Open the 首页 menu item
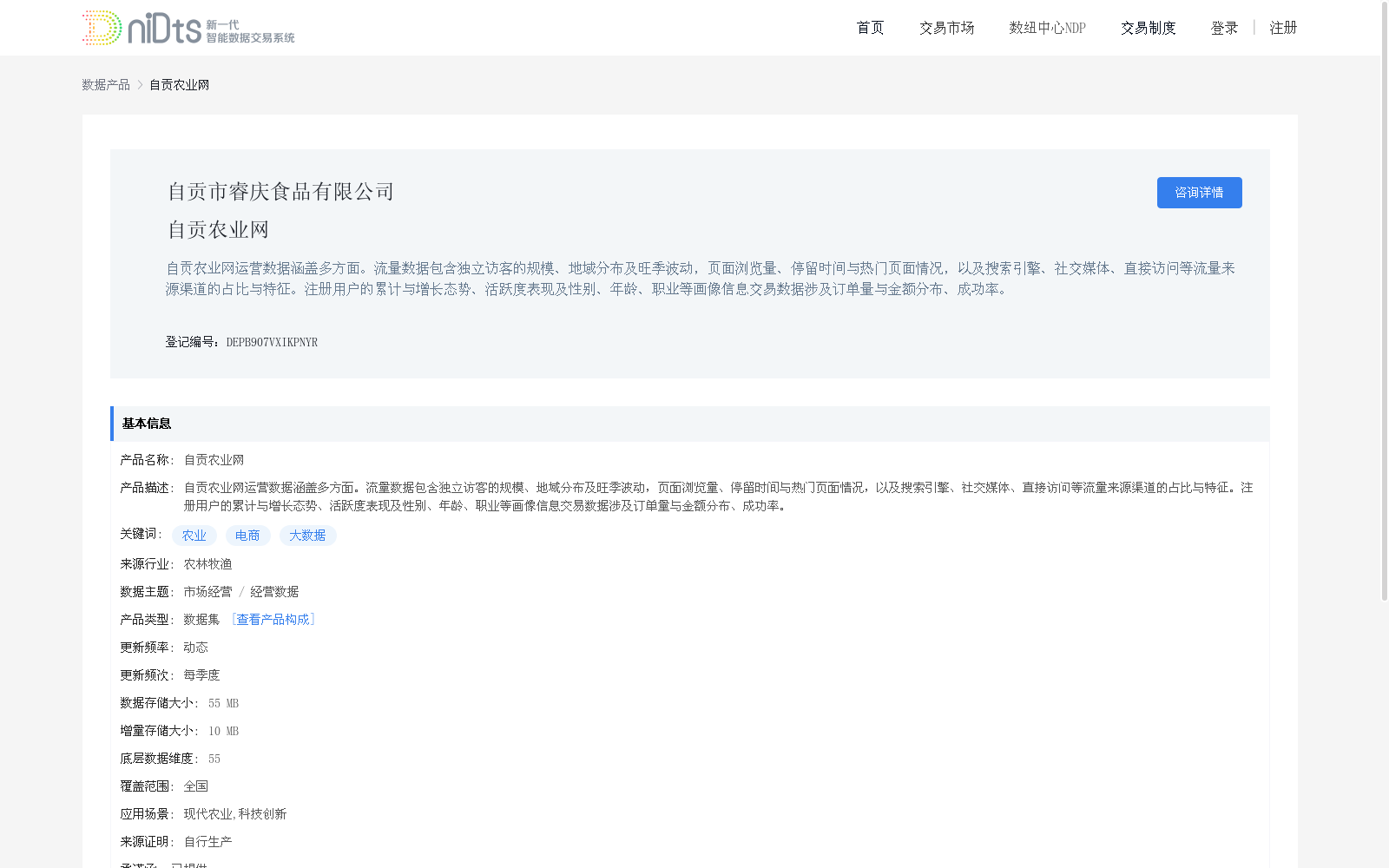Viewport: 1389px width, 868px height. 870,28
